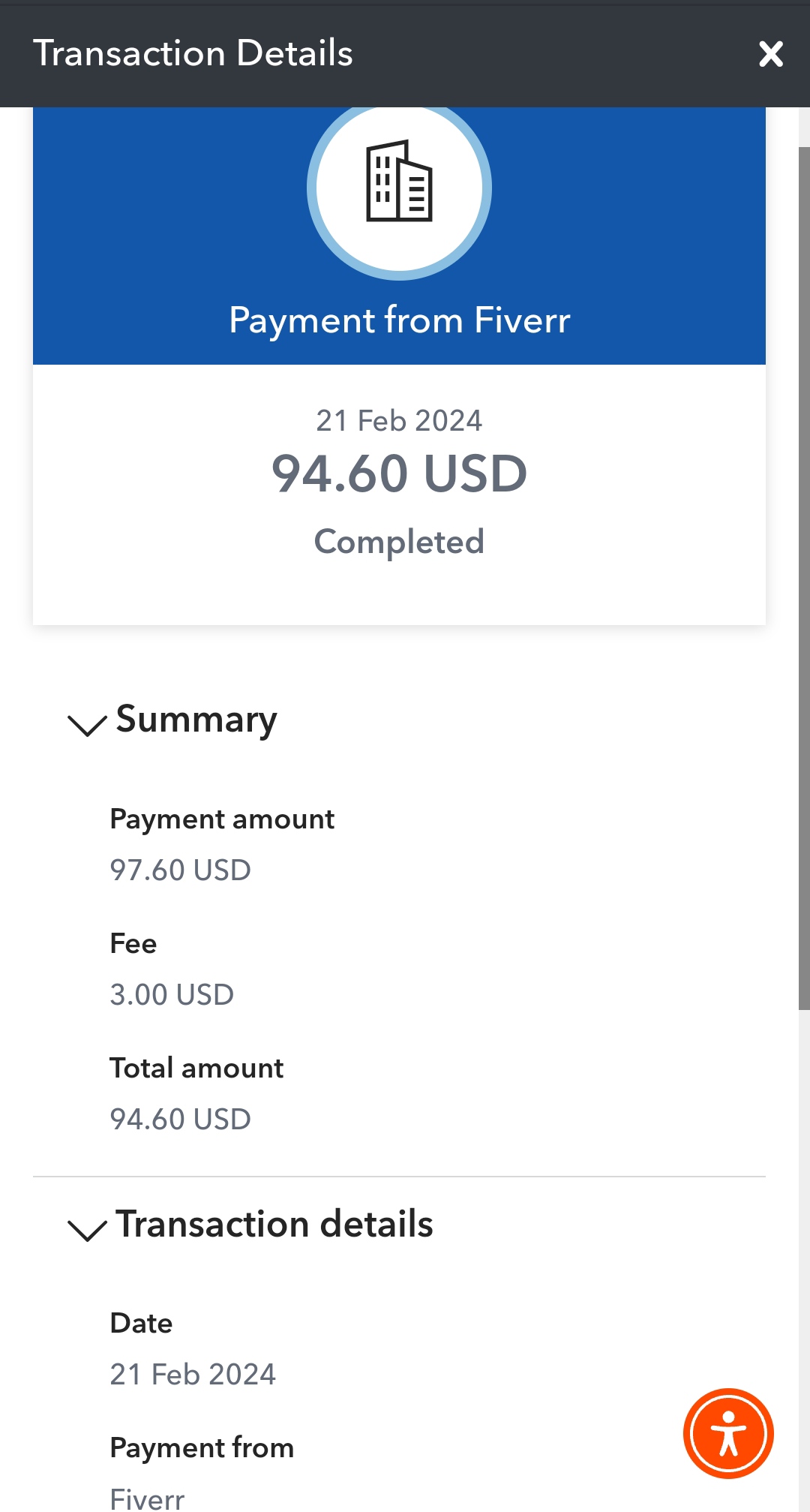The height and width of the screenshot is (1512, 810).
Task: Click the Completed status text
Action: (x=399, y=542)
